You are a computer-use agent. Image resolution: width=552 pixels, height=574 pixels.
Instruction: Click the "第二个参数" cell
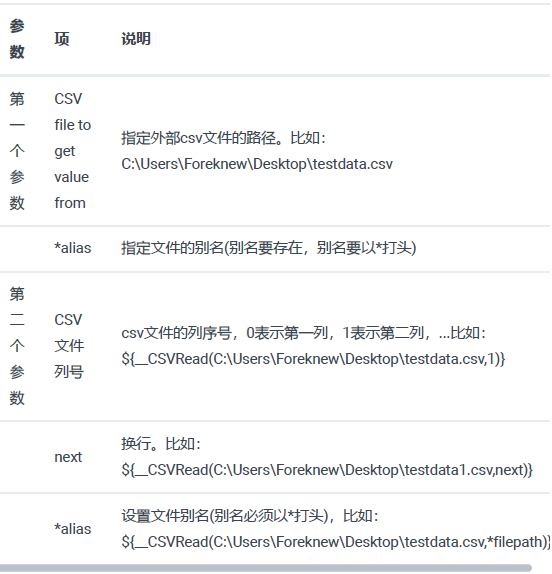coord(17,346)
